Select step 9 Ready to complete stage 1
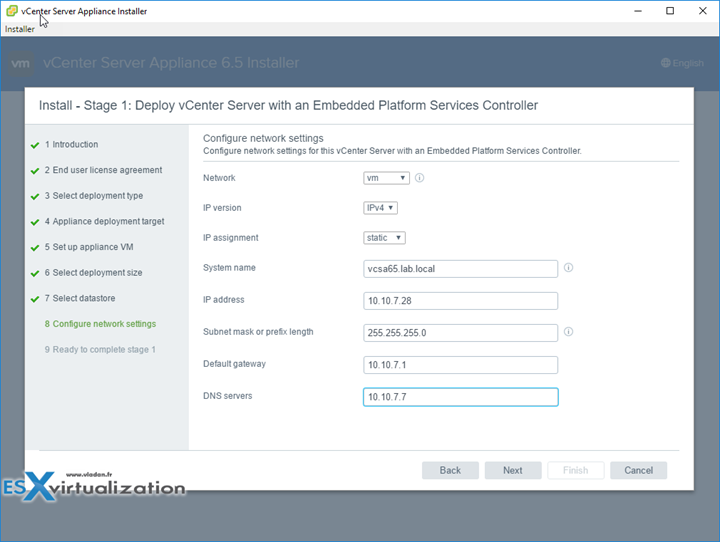This screenshot has width=720, height=542. click(x=100, y=350)
